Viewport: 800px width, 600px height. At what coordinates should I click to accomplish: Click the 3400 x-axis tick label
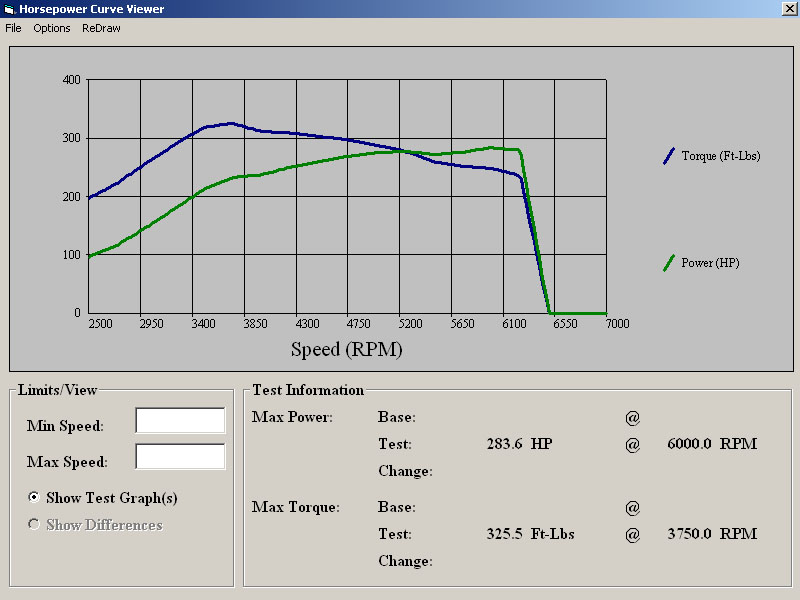click(x=203, y=324)
